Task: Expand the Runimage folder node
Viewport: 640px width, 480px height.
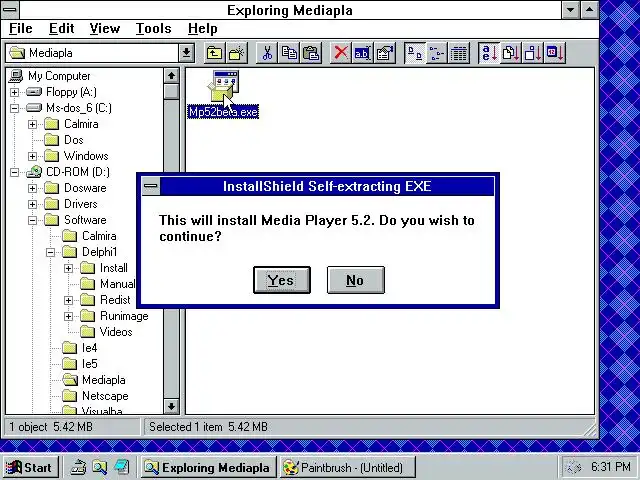Action: click(x=68, y=316)
